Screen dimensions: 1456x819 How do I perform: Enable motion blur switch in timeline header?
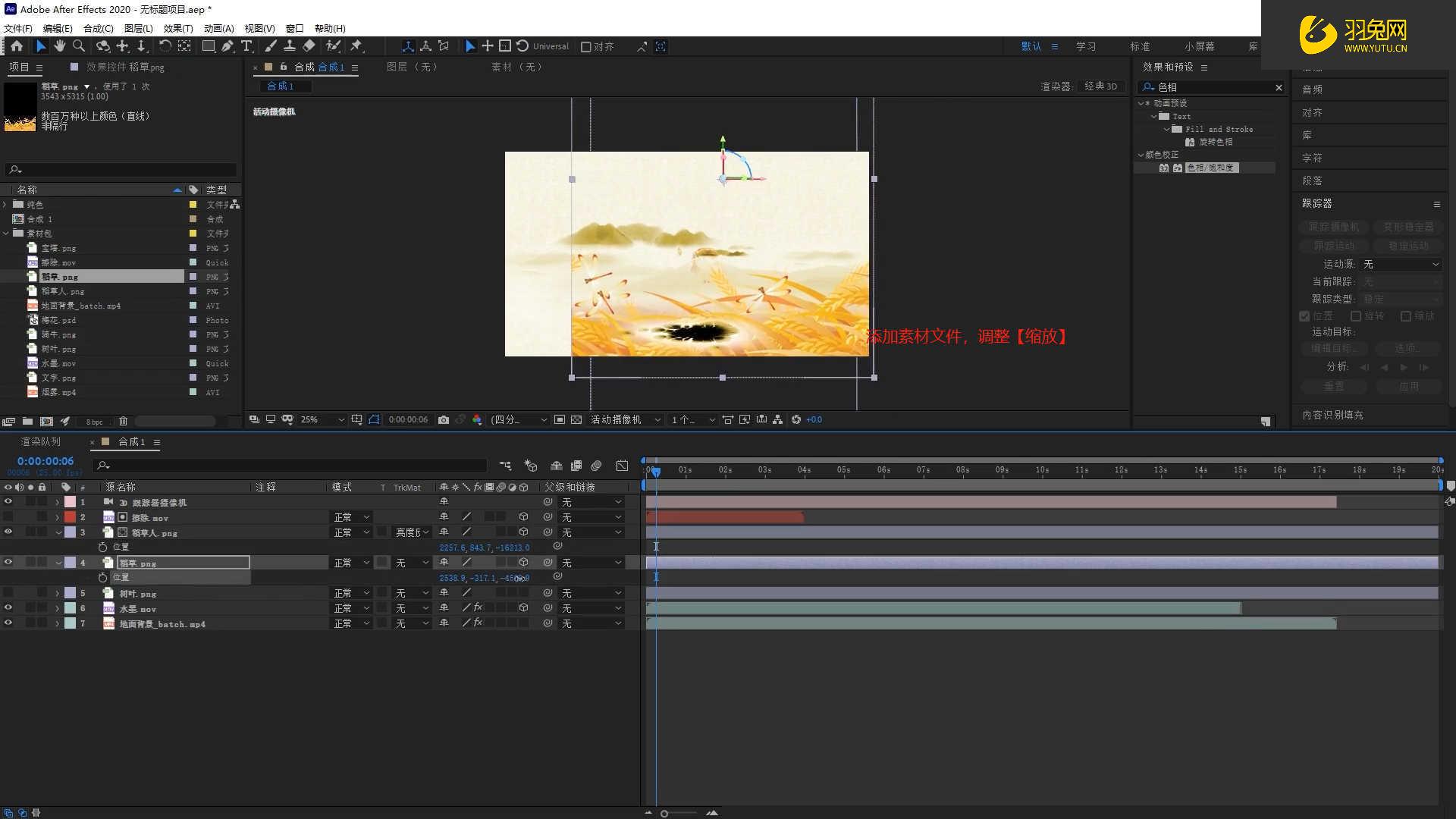tap(596, 466)
